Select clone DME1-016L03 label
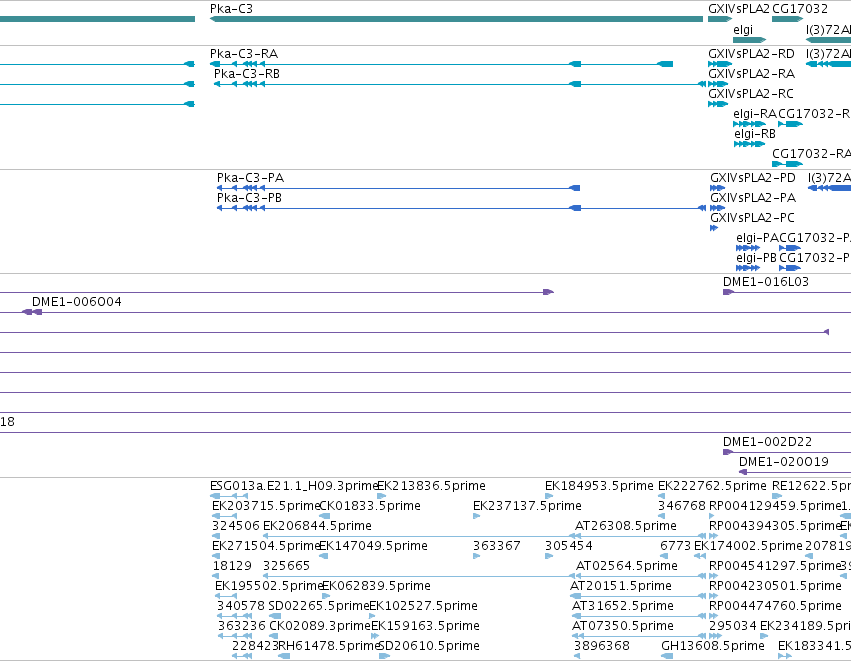This screenshot has height=661, width=851. (x=766, y=282)
